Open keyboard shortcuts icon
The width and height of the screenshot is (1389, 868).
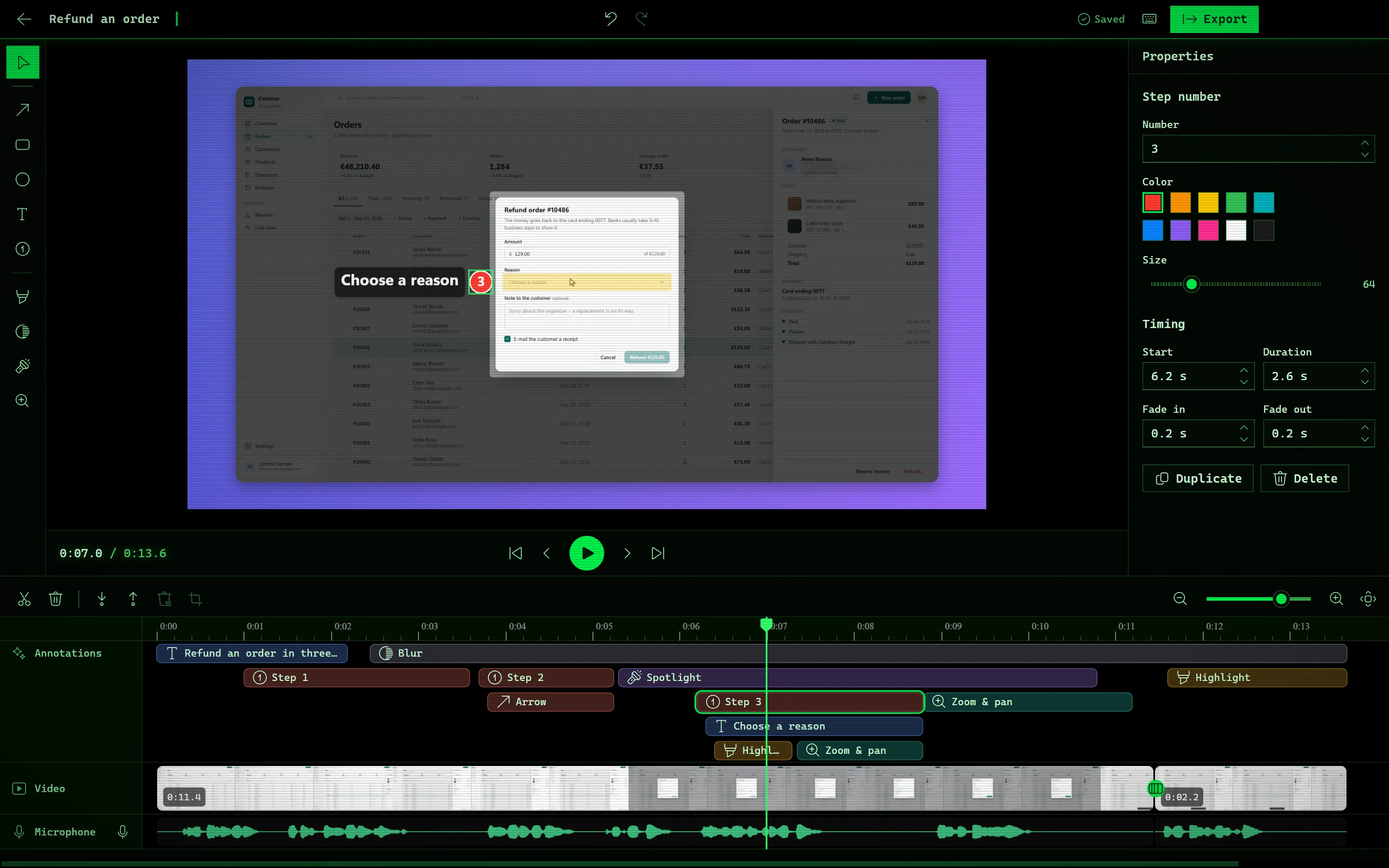tap(1149, 19)
